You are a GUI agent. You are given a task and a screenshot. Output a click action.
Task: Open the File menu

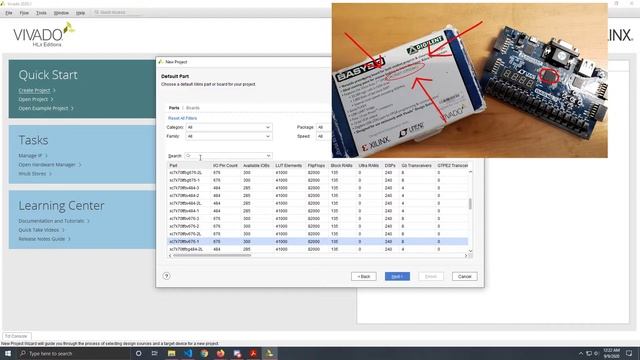[x=9, y=13]
